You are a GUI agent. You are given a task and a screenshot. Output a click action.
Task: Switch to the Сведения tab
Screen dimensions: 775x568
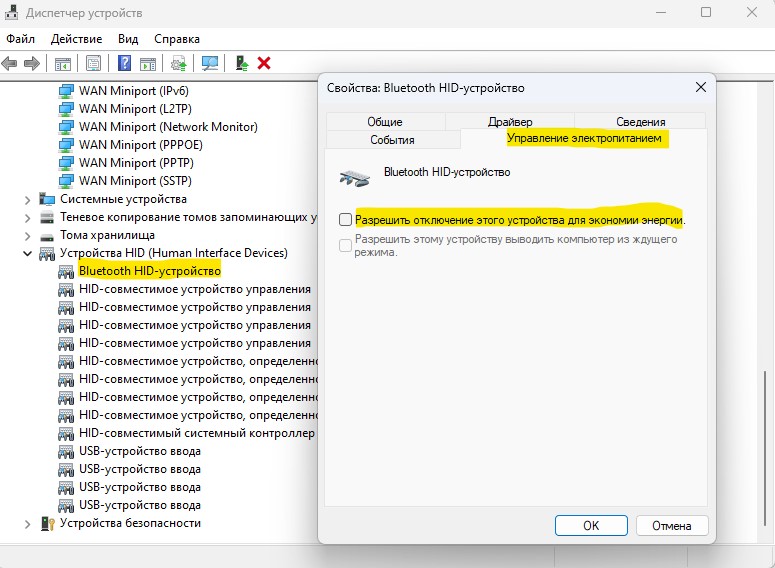pos(641,122)
